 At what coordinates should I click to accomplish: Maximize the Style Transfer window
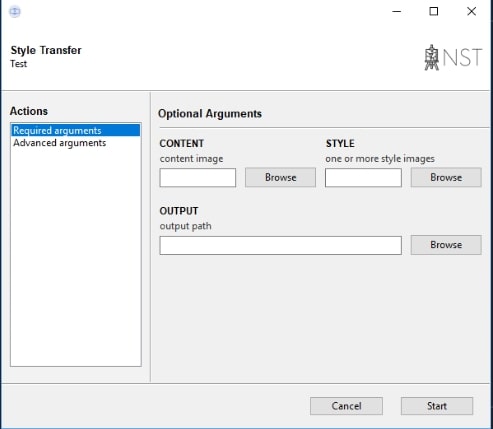pos(434,12)
